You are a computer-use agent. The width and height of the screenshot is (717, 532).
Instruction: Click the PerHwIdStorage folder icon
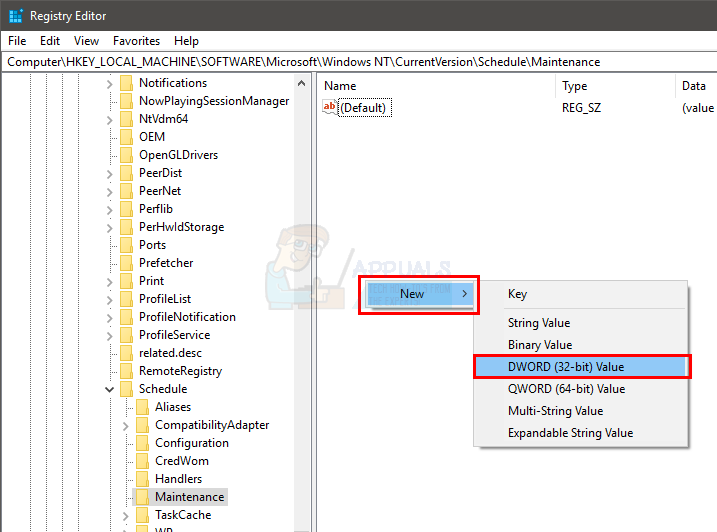coord(127,227)
